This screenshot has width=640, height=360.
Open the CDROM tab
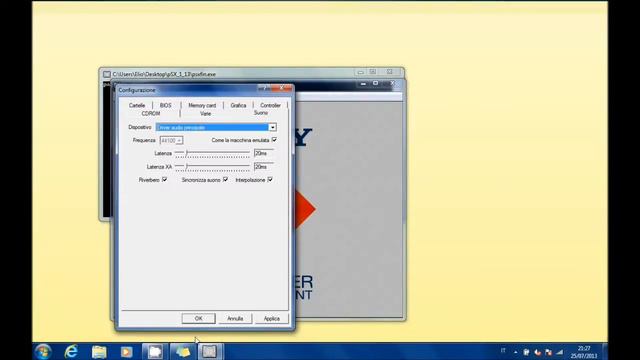coord(151,113)
